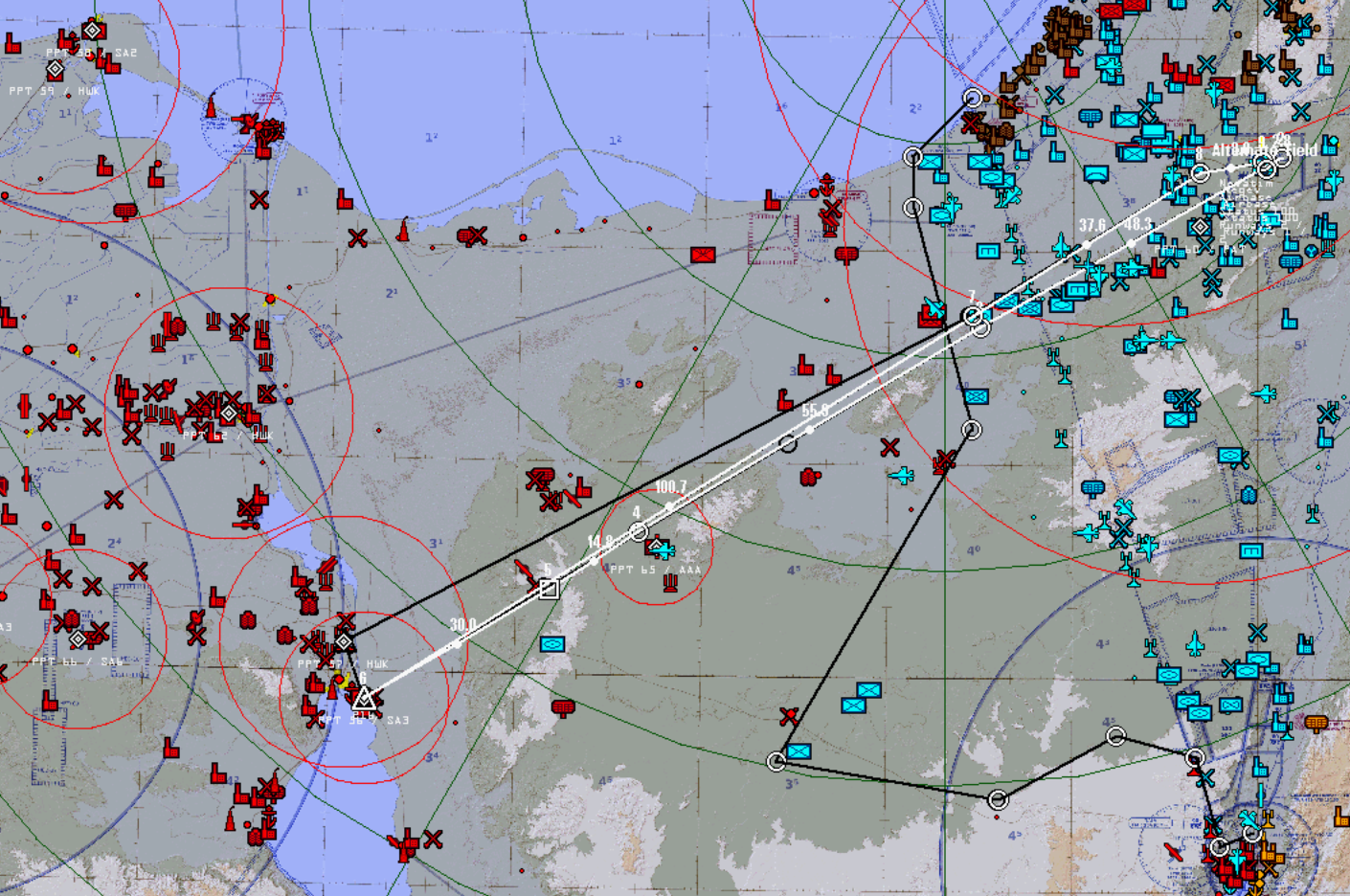
Task: Select the PPT 66 / SA6 diamond marker
Action: point(79,638)
